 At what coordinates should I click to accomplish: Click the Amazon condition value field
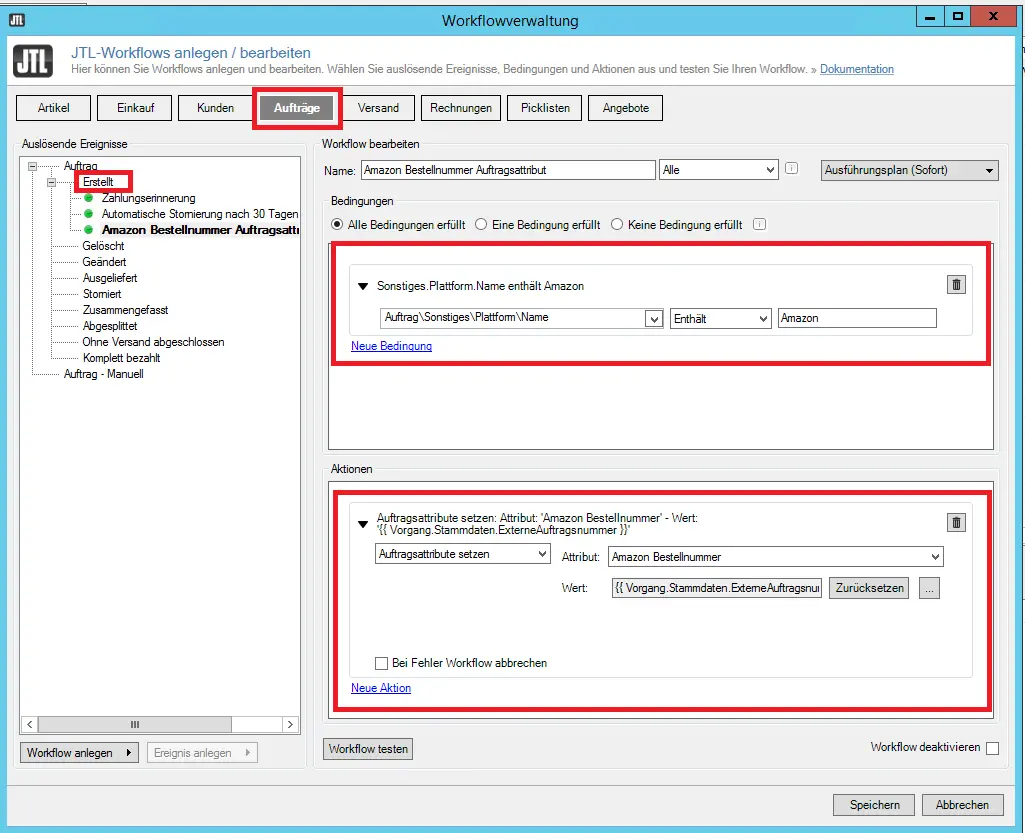(x=857, y=318)
